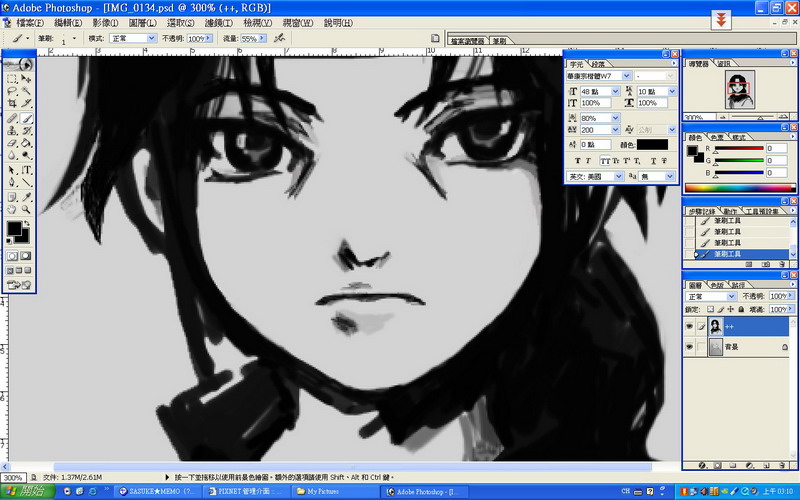Open layer blend mode 正常 dropdown
Screen dimensions: 800x500
click(x=732, y=296)
